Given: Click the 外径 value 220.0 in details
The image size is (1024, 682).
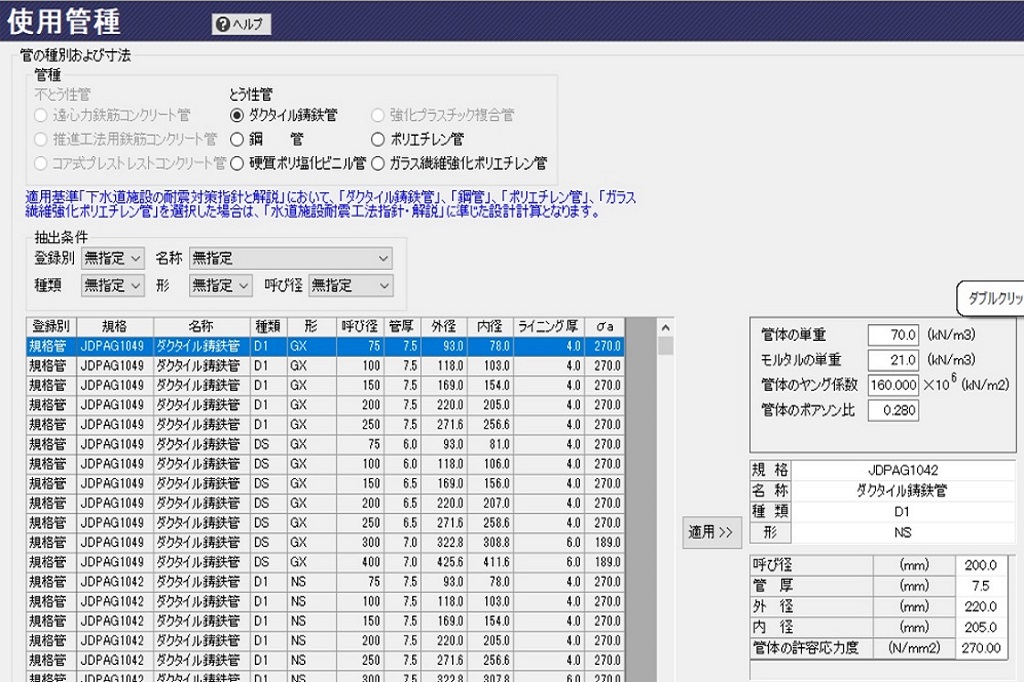Looking at the screenshot, I should click(980, 607).
